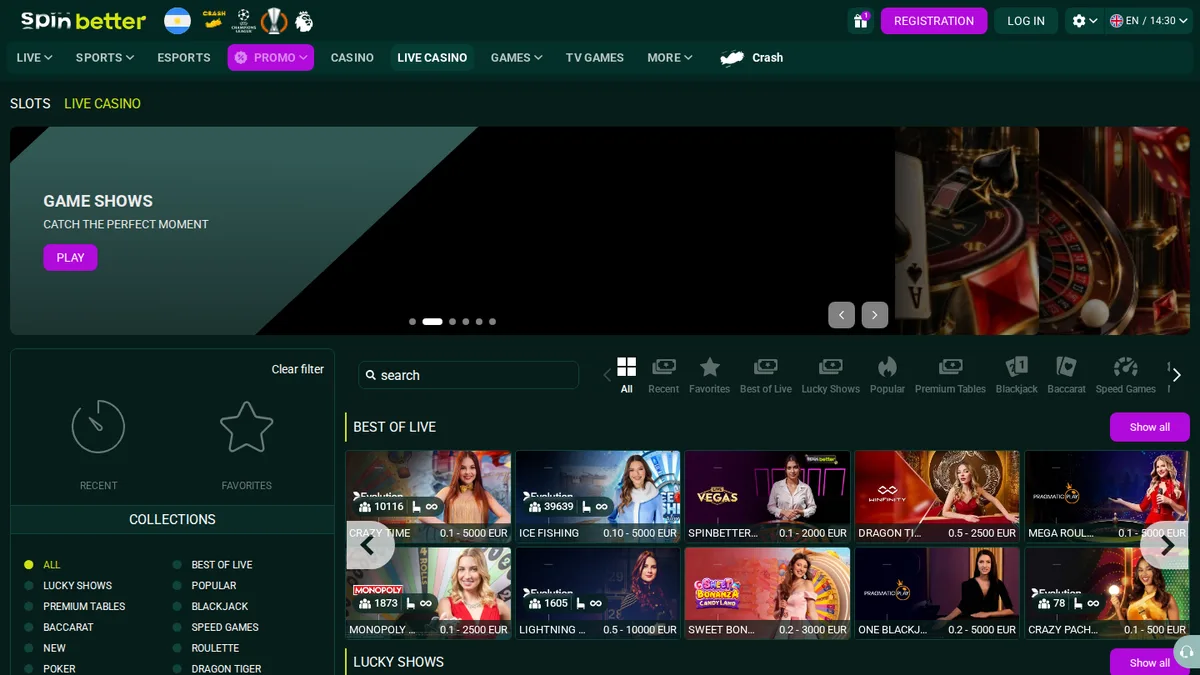The height and width of the screenshot is (675, 1200).
Task: Open the large Favorites star icon
Action: [246, 427]
